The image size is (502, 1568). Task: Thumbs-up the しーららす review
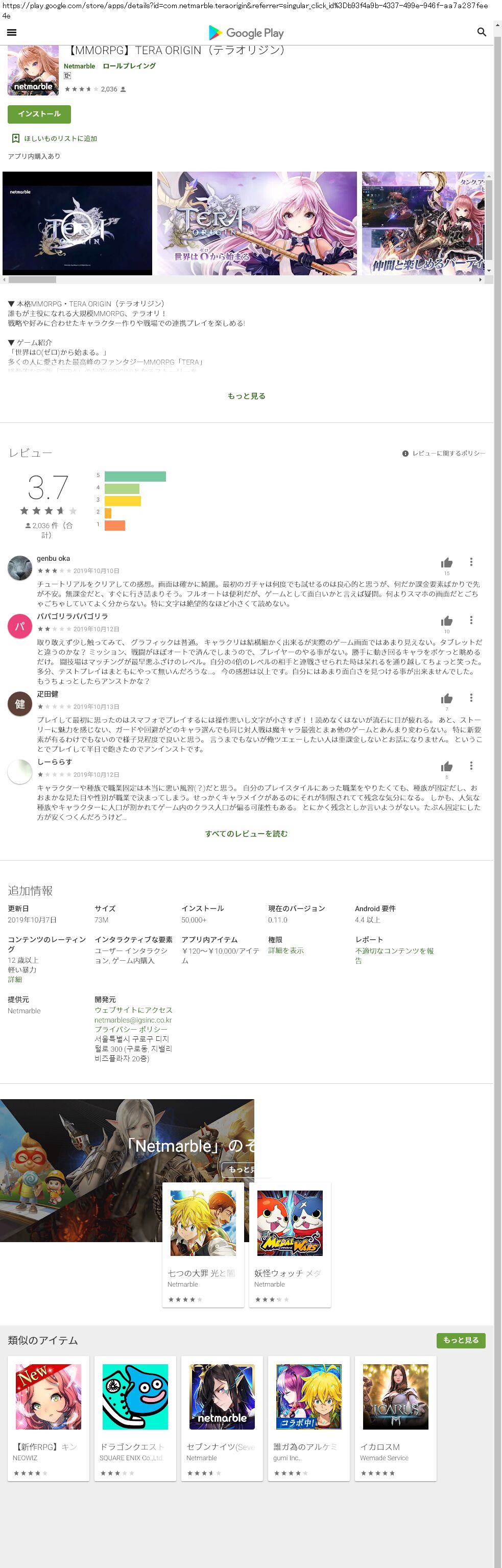(x=447, y=766)
